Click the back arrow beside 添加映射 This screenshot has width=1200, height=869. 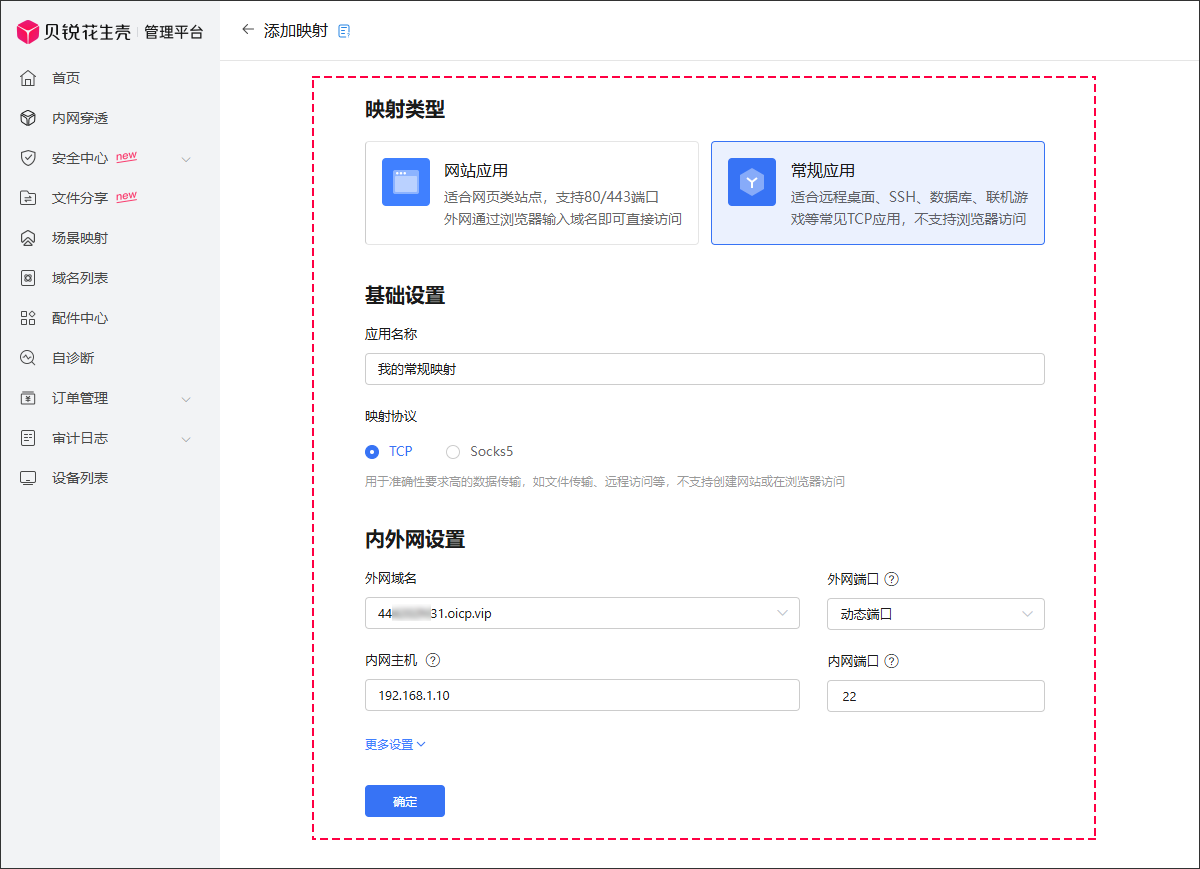click(248, 30)
